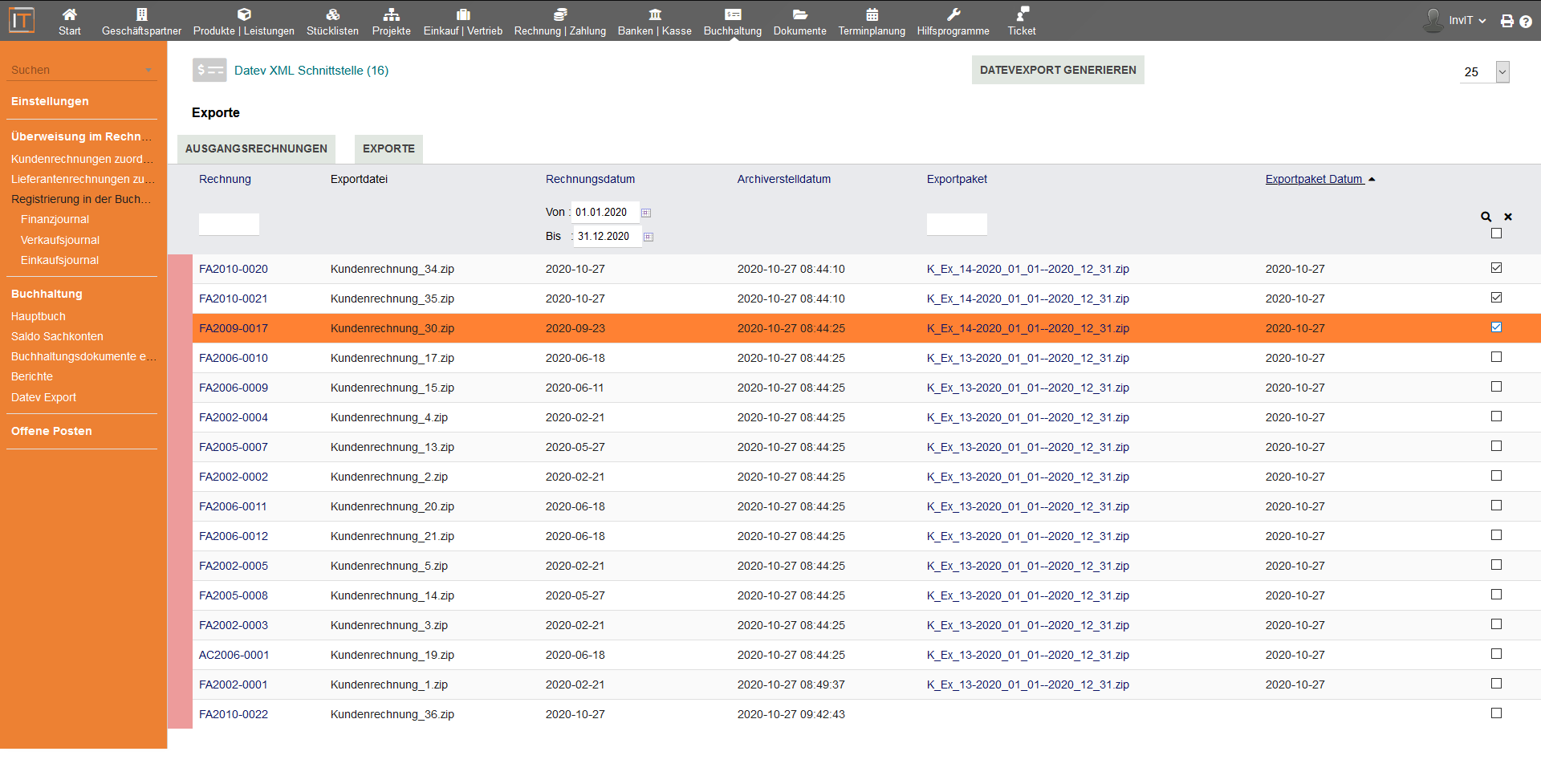Click the Datevexport Generieren button
Screen dimensions: 1541x784
point(1057,71)
